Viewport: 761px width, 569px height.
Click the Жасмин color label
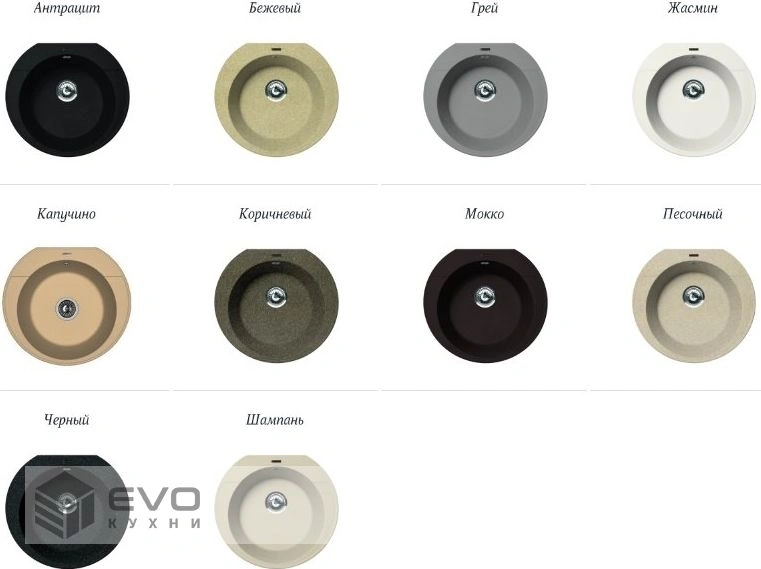693,8
